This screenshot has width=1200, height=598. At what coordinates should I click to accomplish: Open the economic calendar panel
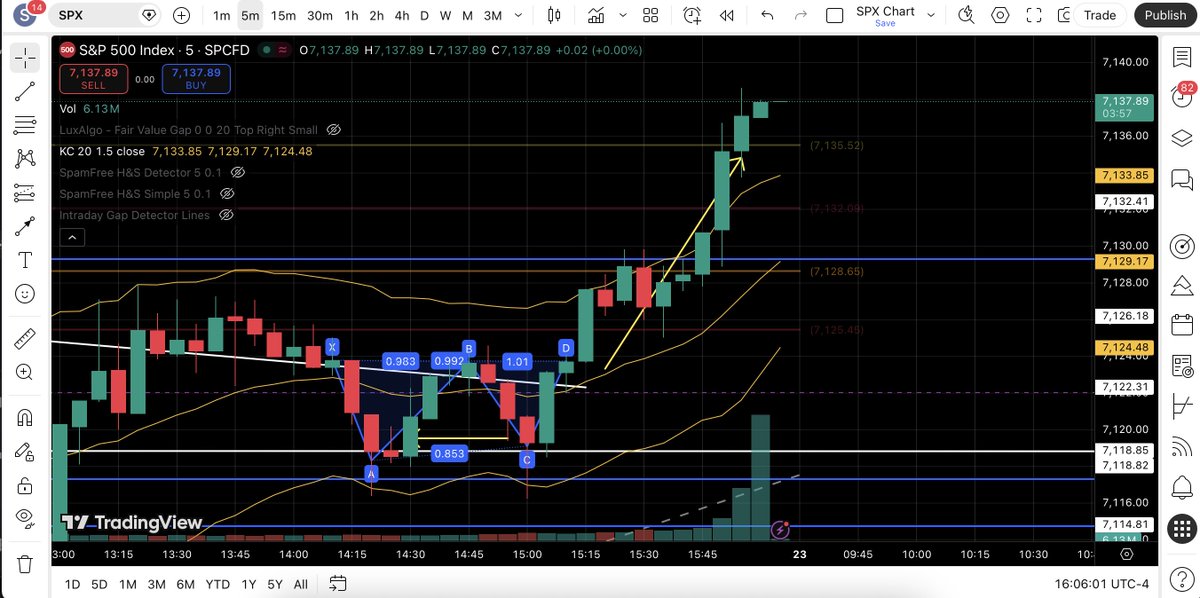[x=1181, y=324]
